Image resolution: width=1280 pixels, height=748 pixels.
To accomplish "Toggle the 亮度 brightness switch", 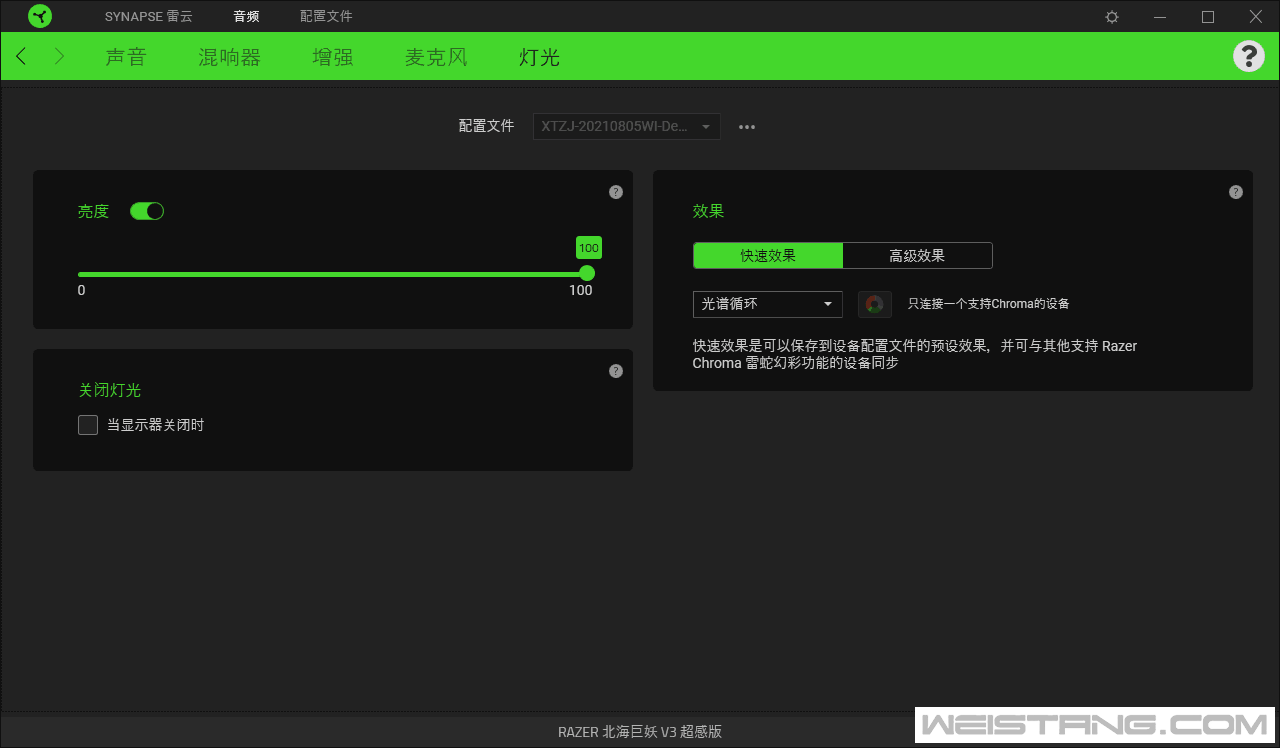I will (147, 211).
